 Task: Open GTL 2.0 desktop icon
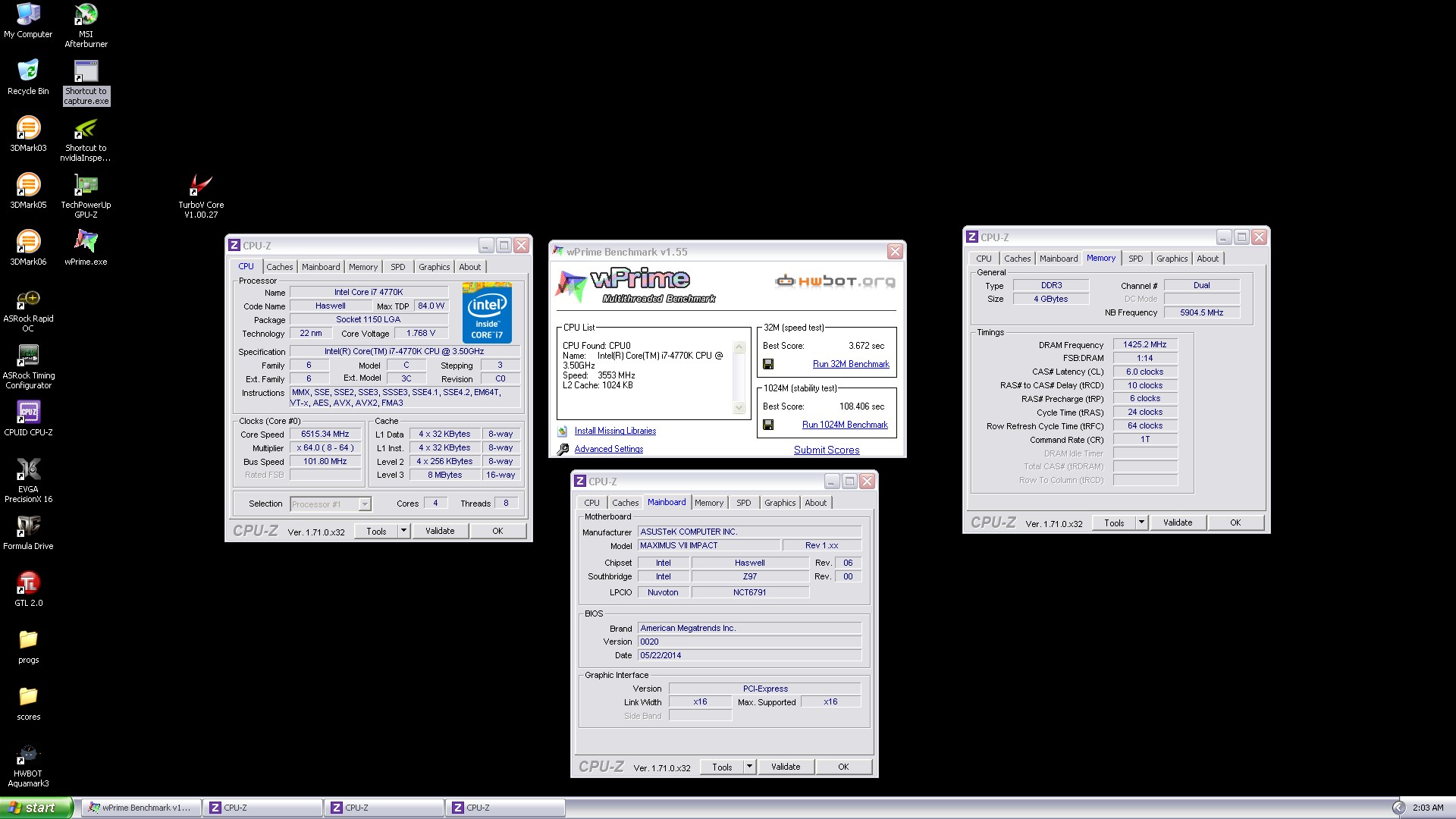coord(28,589)
